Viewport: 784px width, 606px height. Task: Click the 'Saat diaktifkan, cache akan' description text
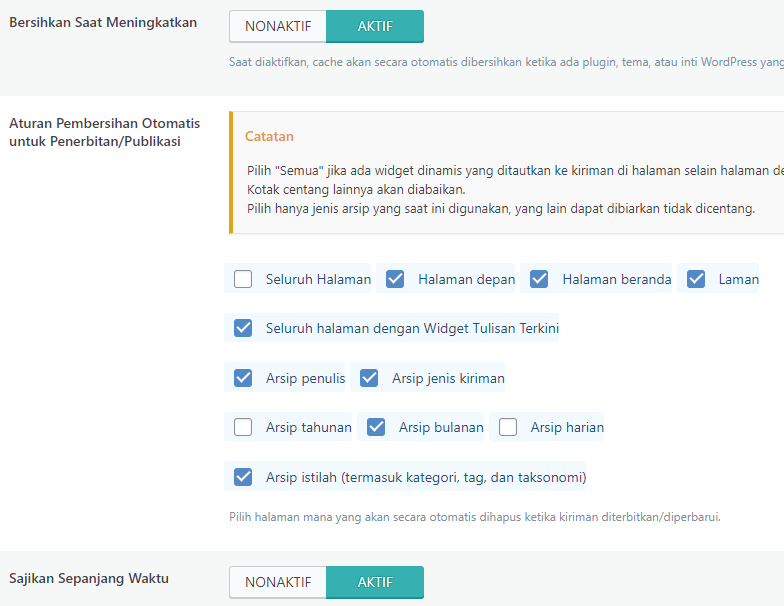coord(506,62)
